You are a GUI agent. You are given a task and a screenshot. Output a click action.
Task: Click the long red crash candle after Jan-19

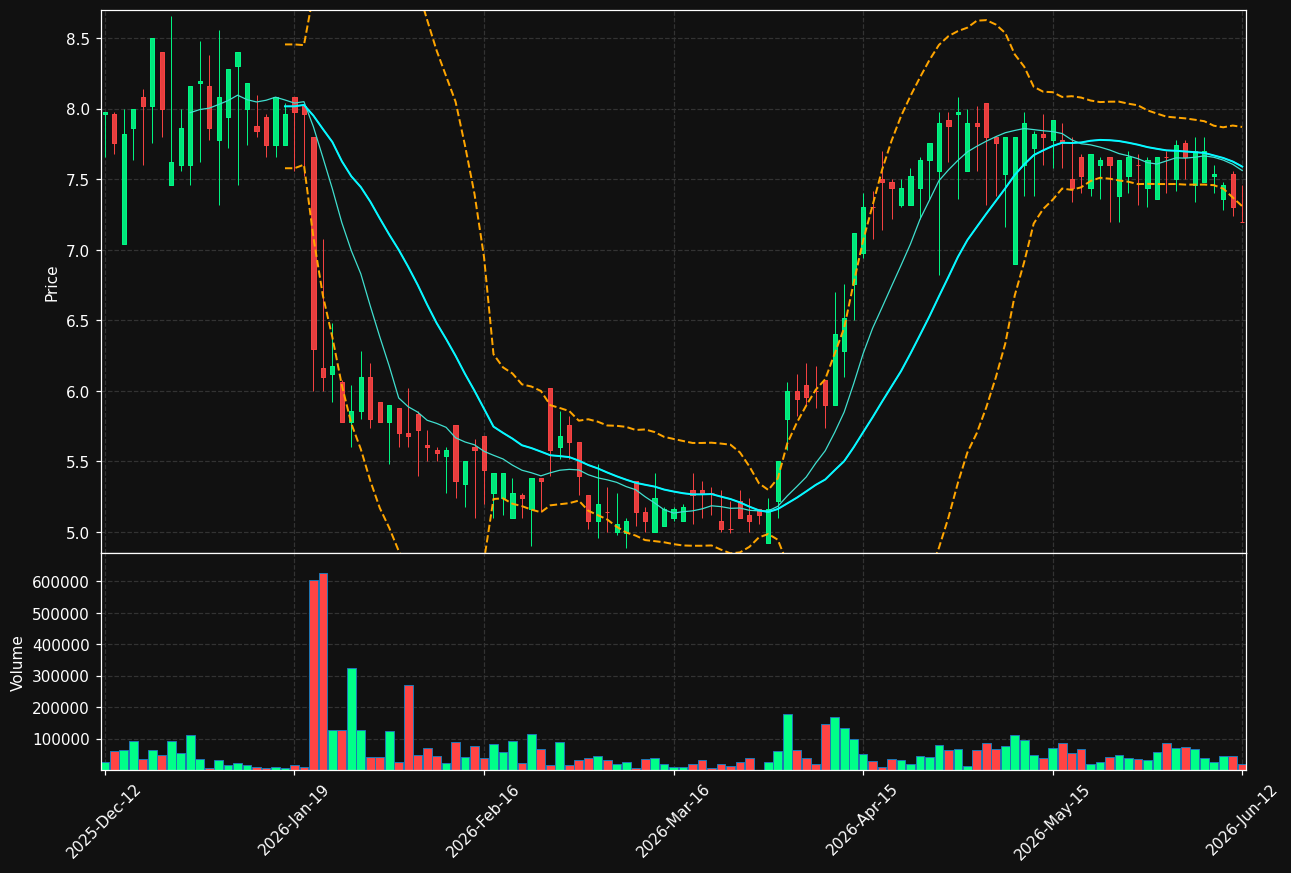tap(314, 243)
